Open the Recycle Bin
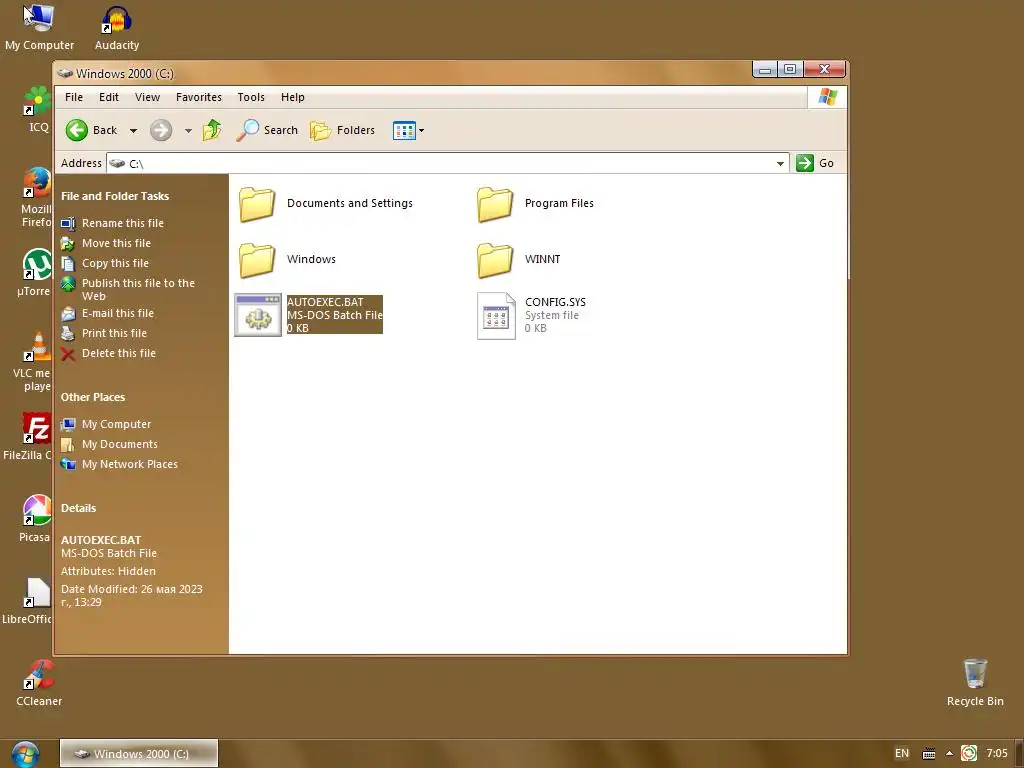 tap(975, 683)
